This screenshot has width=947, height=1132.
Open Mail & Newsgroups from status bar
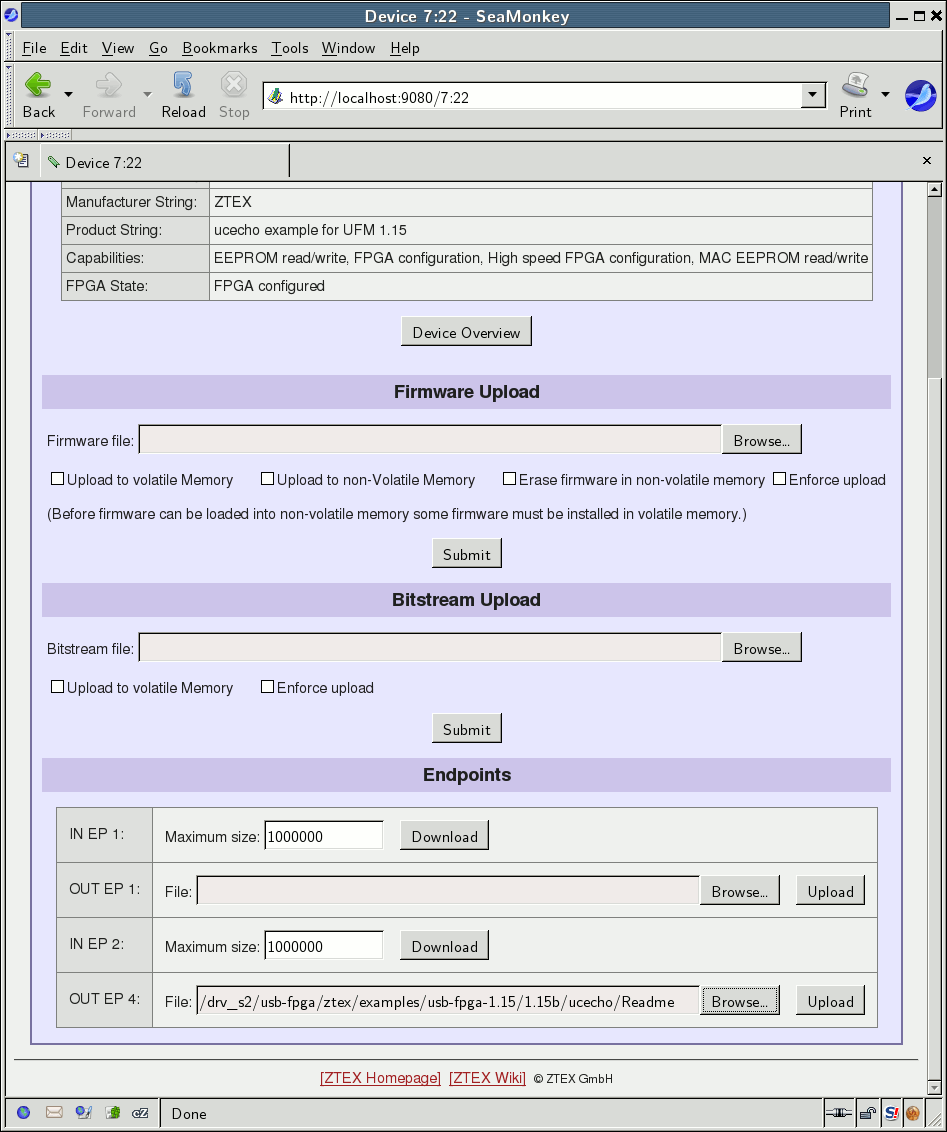pos(54,1112)
